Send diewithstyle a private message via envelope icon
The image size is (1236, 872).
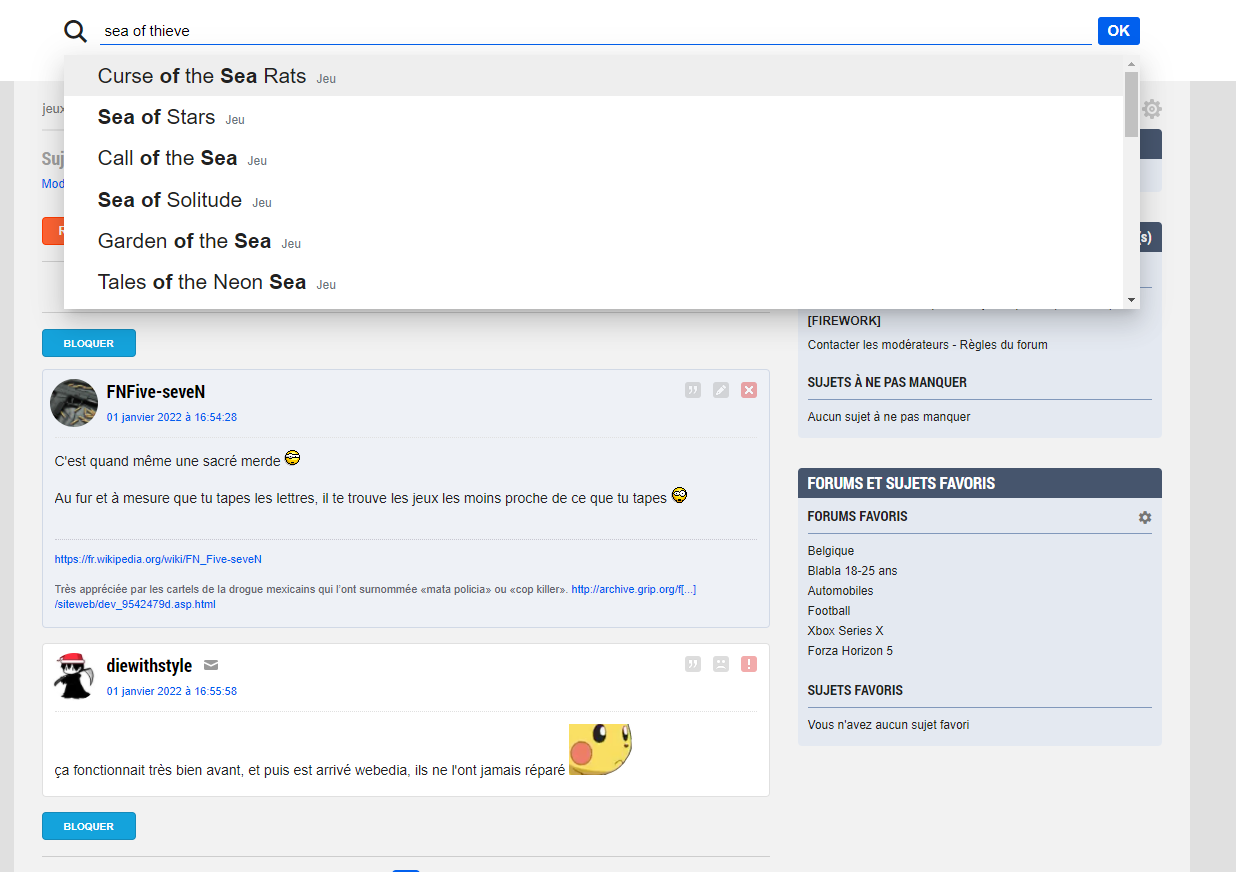[x=211, y=666]
